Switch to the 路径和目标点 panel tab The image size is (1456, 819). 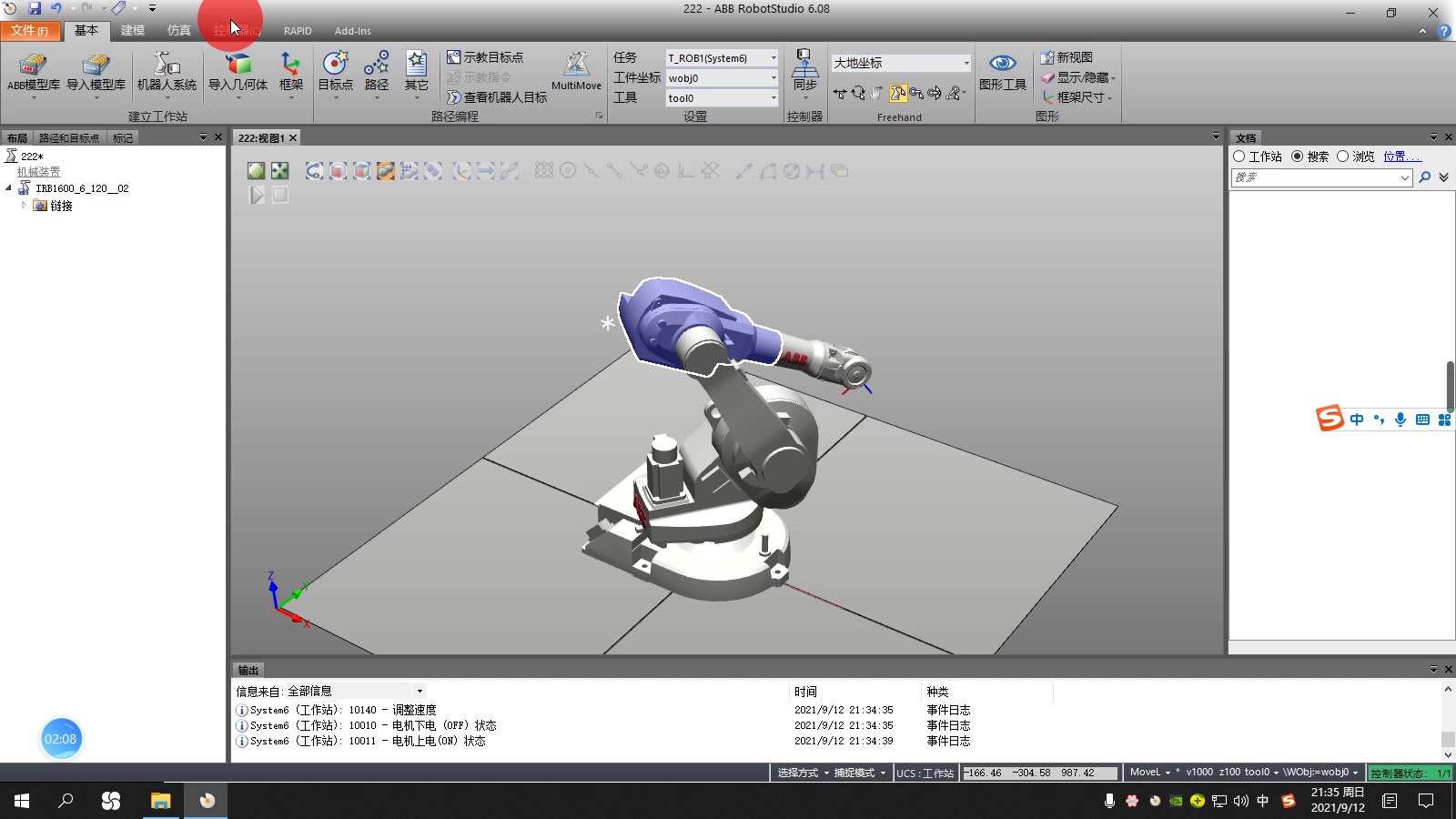coord(69,138)
